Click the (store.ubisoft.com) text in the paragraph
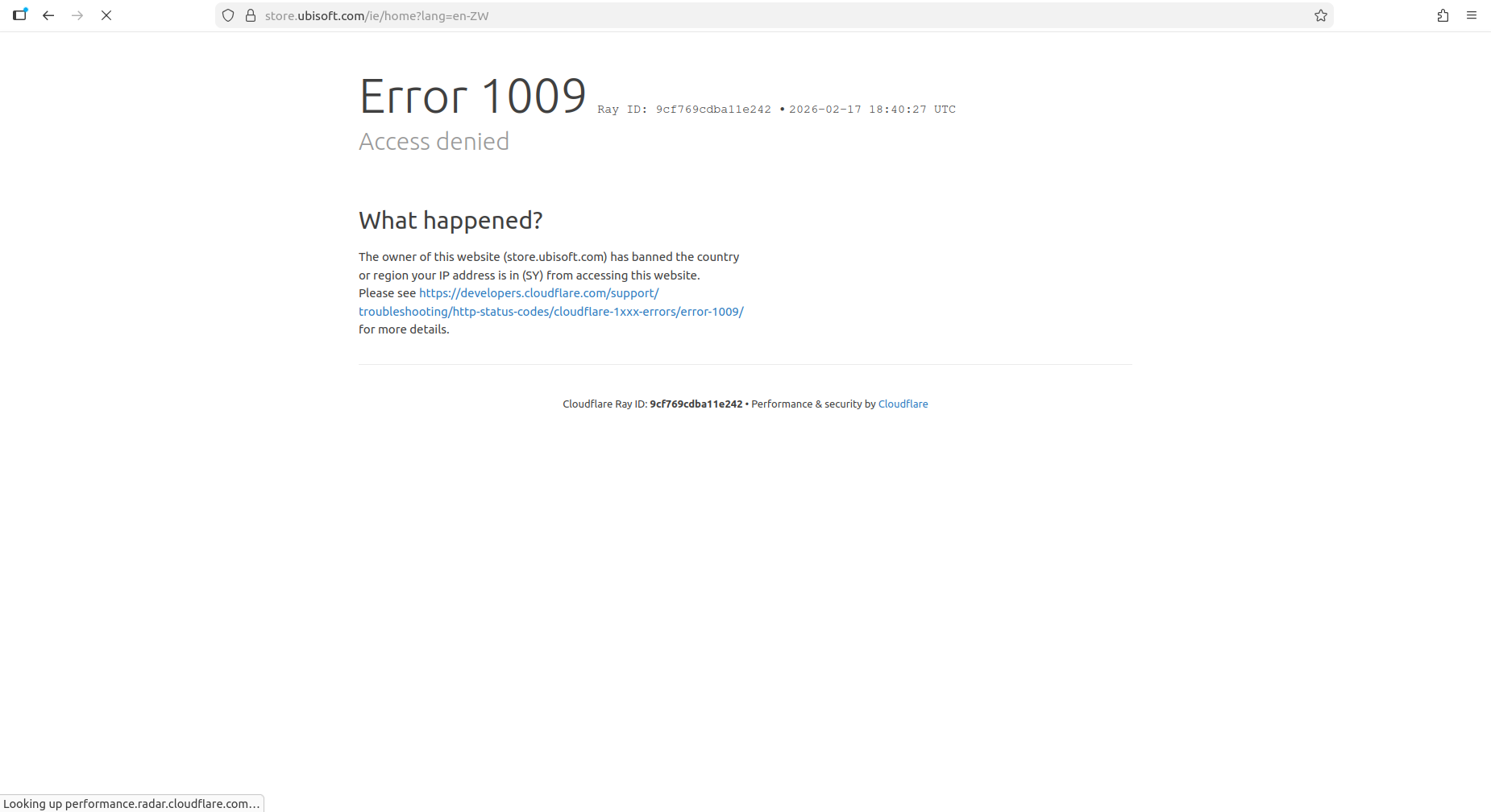Viewport: 1491px width, 812px height. coord(554,257)
